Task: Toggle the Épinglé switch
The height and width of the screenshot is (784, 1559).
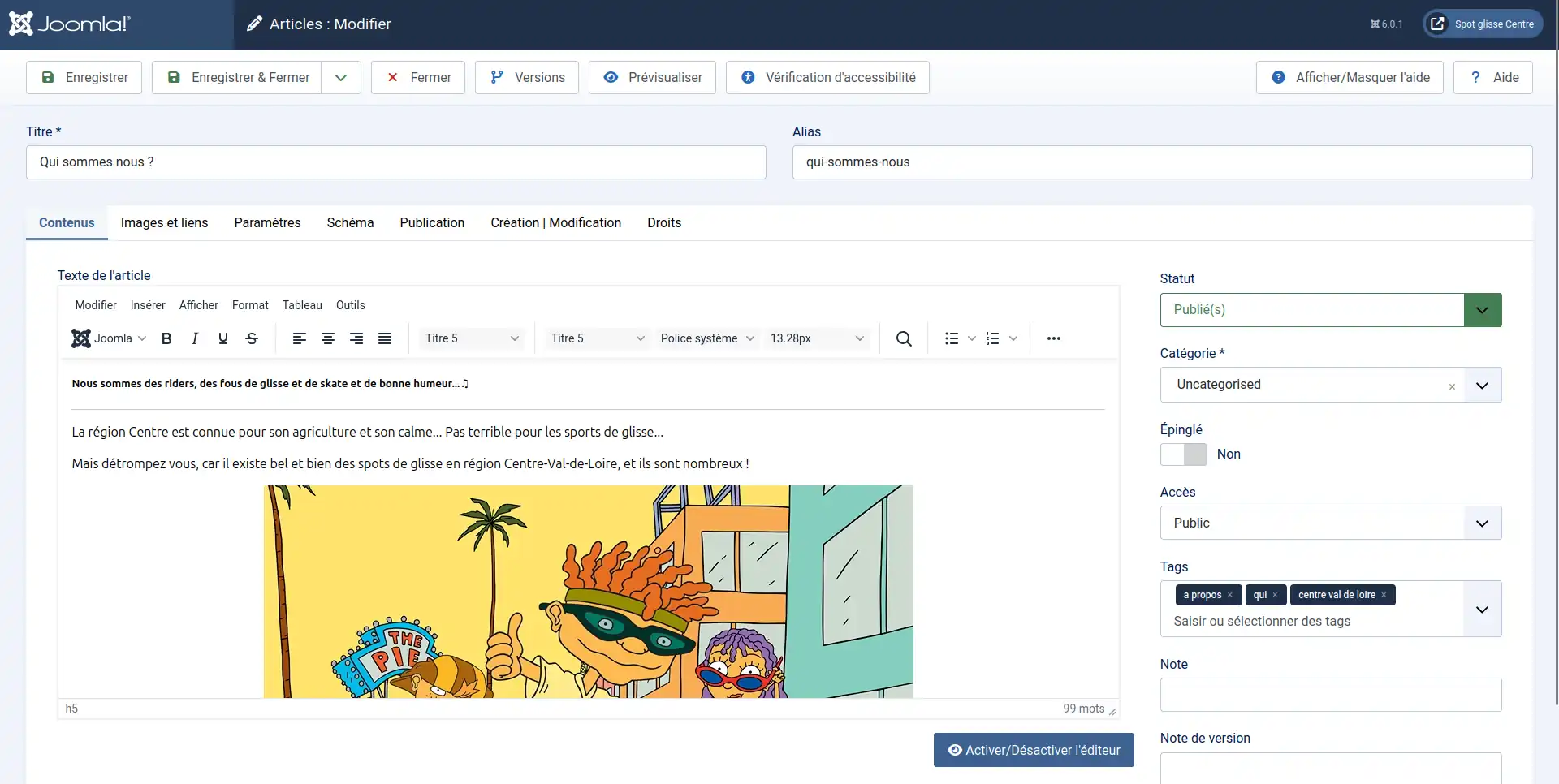Action: pyautogui.click(x=1183, y=454)
